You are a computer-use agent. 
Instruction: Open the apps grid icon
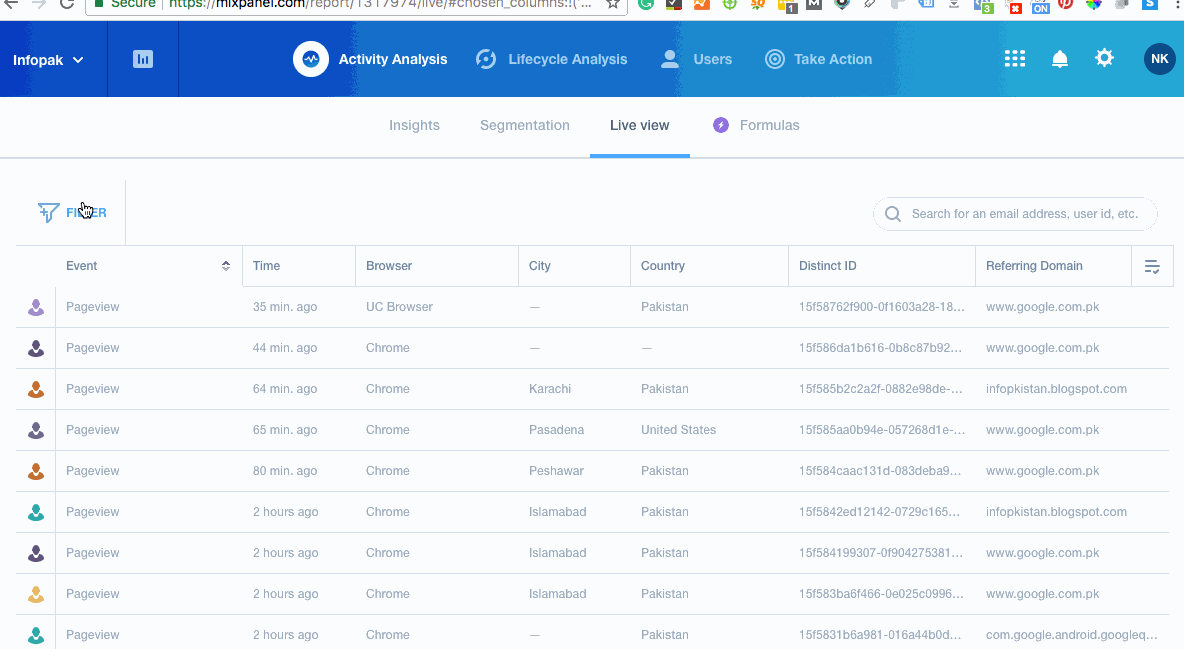(x=1015, y=59)
